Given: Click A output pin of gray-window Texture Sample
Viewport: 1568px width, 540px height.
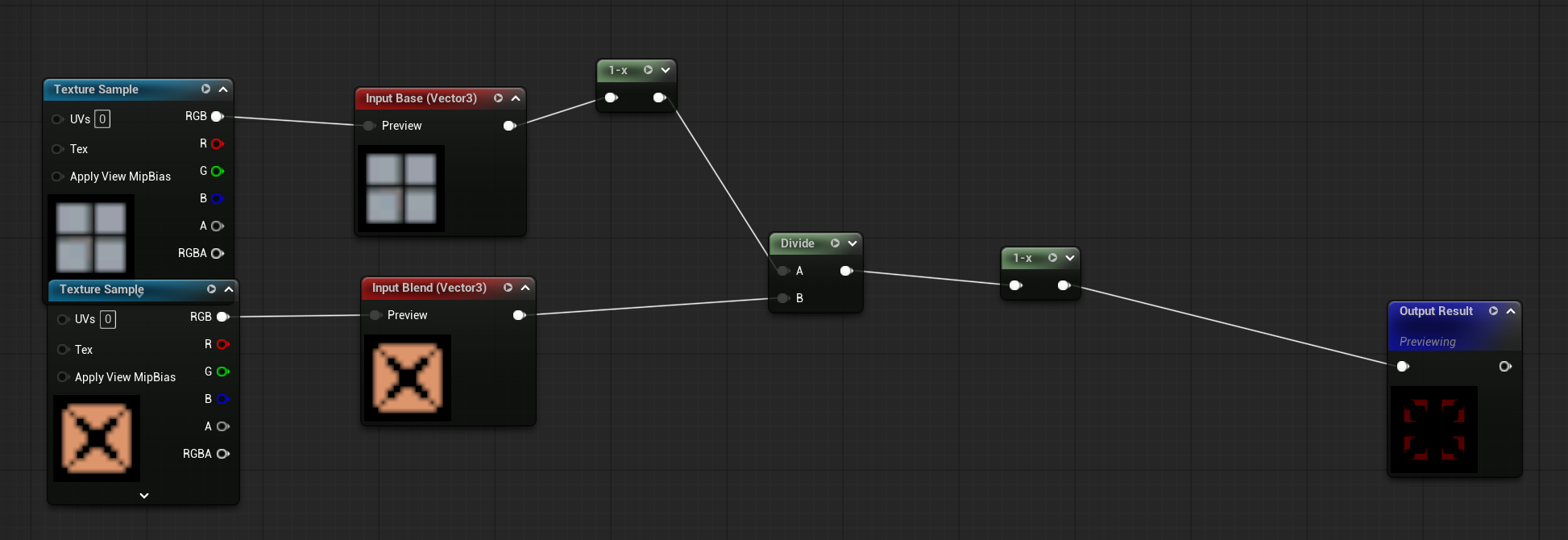Looking at the screenshot, I should click(217, 226).
